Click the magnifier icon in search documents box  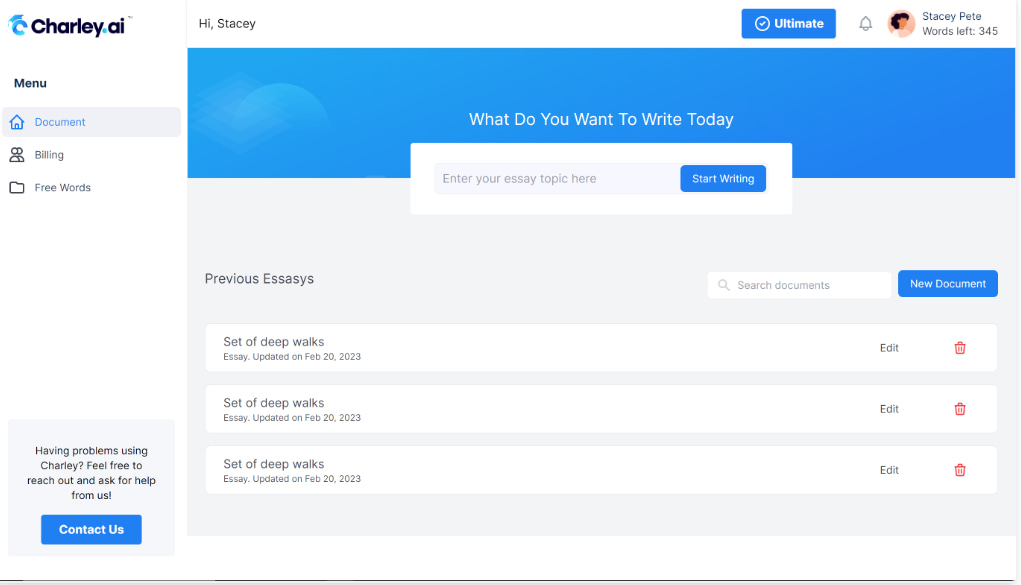723,285
